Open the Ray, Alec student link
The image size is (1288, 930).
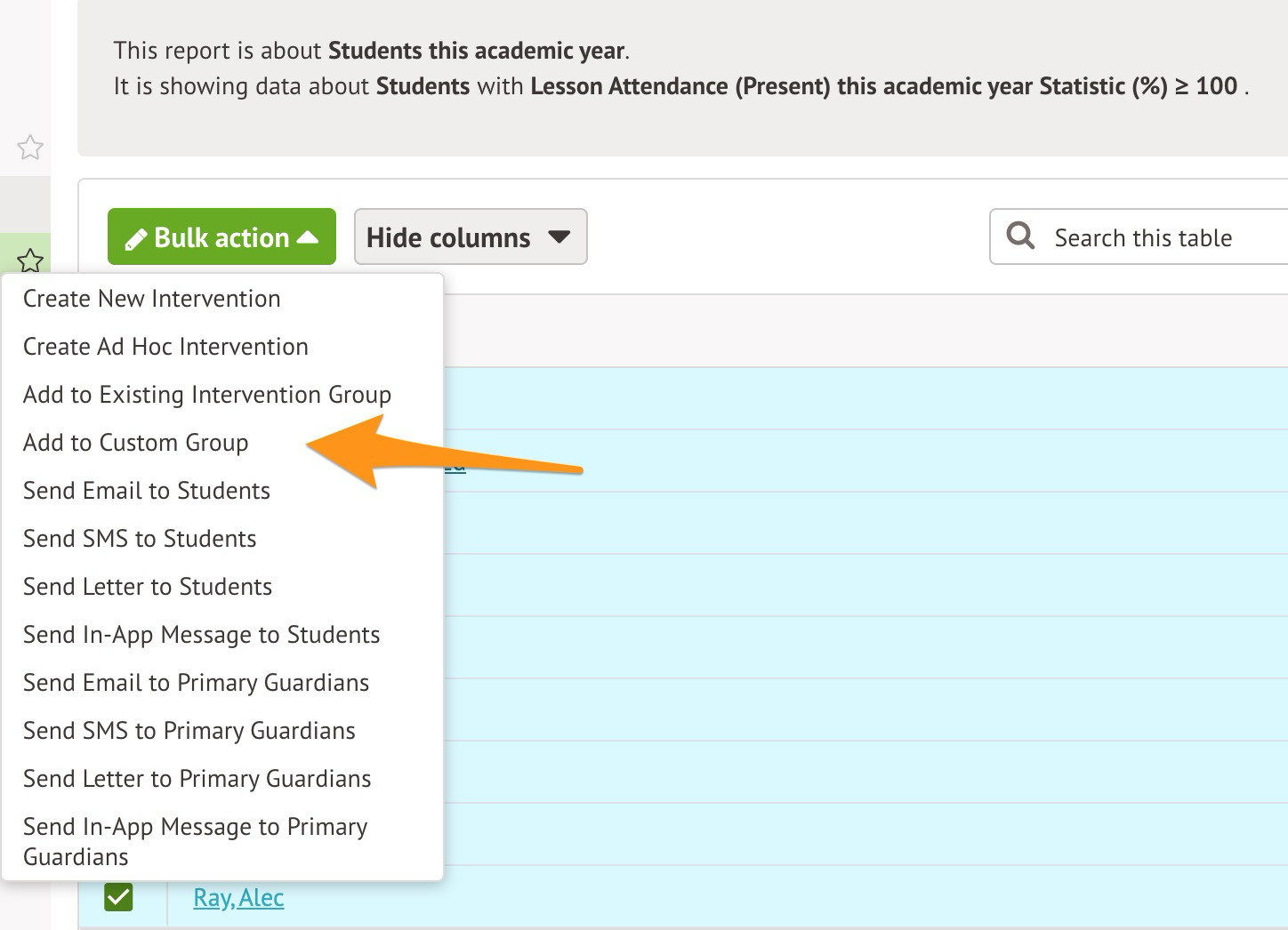[x=238, y=898]
